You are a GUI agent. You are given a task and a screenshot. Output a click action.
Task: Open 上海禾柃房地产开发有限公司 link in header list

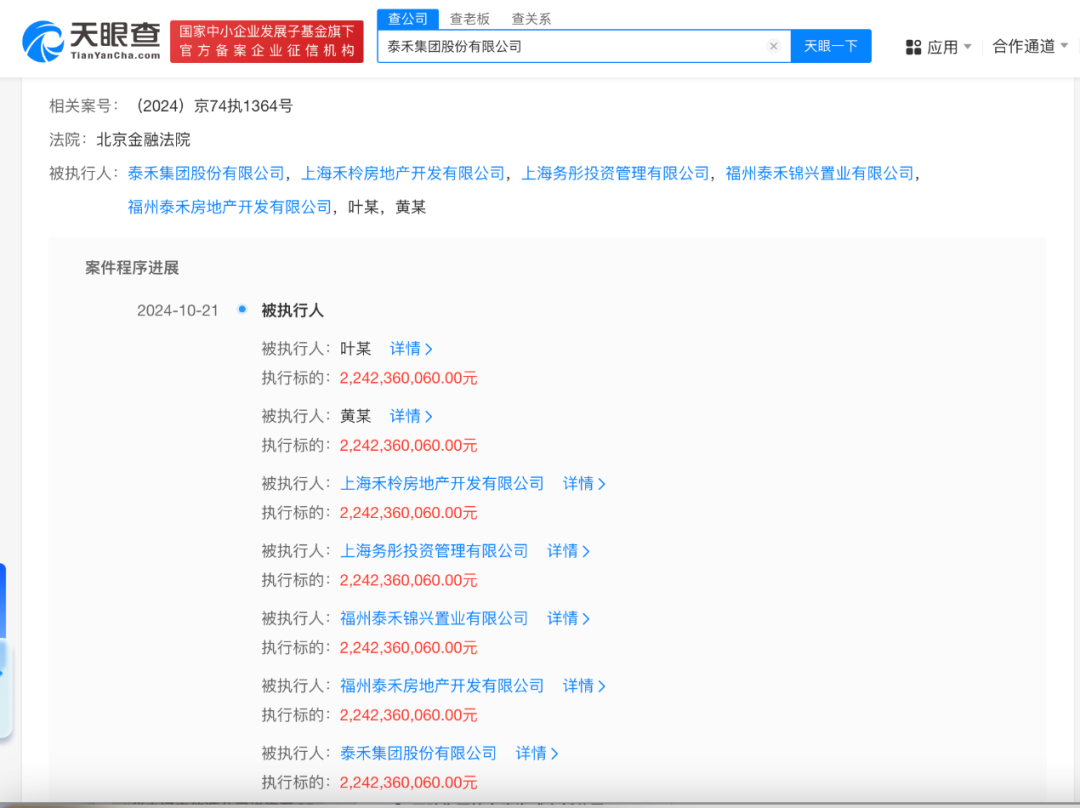[x=403, y=174]
